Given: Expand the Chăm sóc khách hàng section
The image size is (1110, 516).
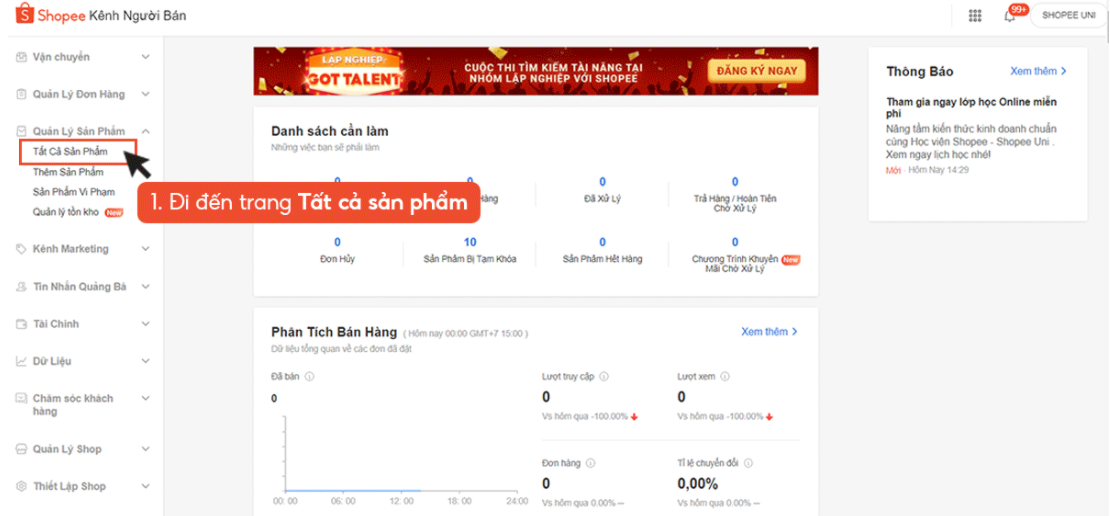Looking at the screenshot, I should point(145,398).
